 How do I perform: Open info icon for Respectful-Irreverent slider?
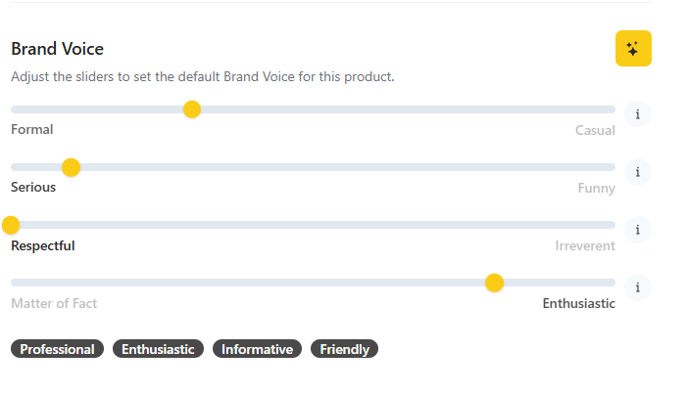tap(638, 230)
